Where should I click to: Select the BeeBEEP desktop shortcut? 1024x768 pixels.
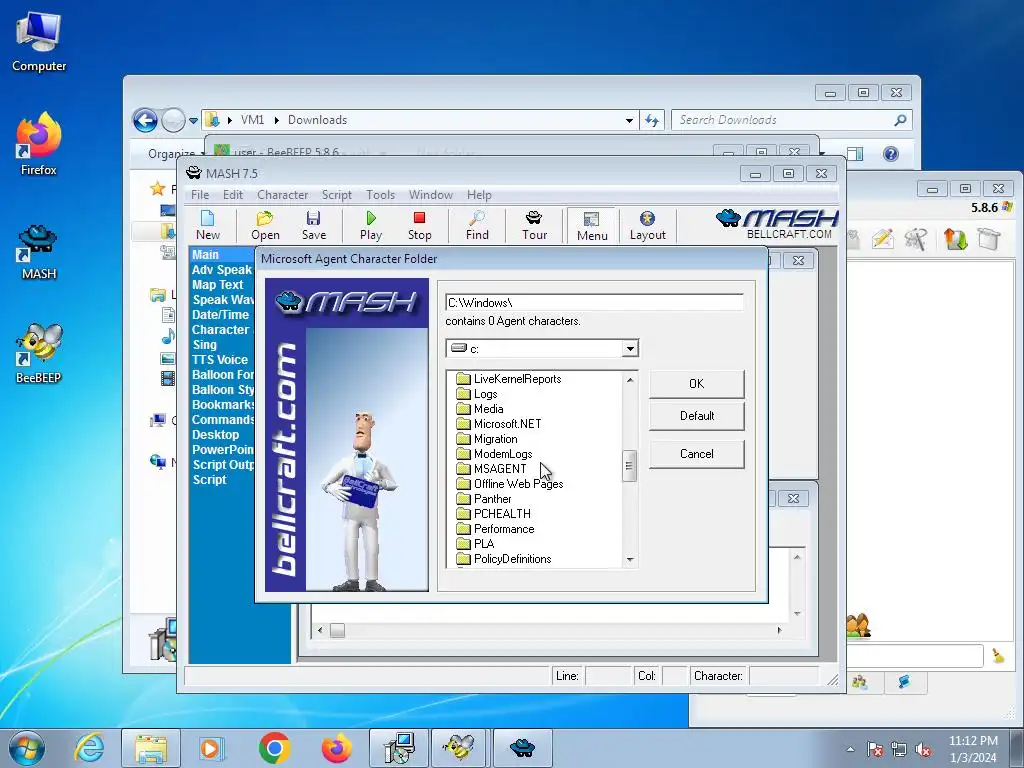[39, 353]
